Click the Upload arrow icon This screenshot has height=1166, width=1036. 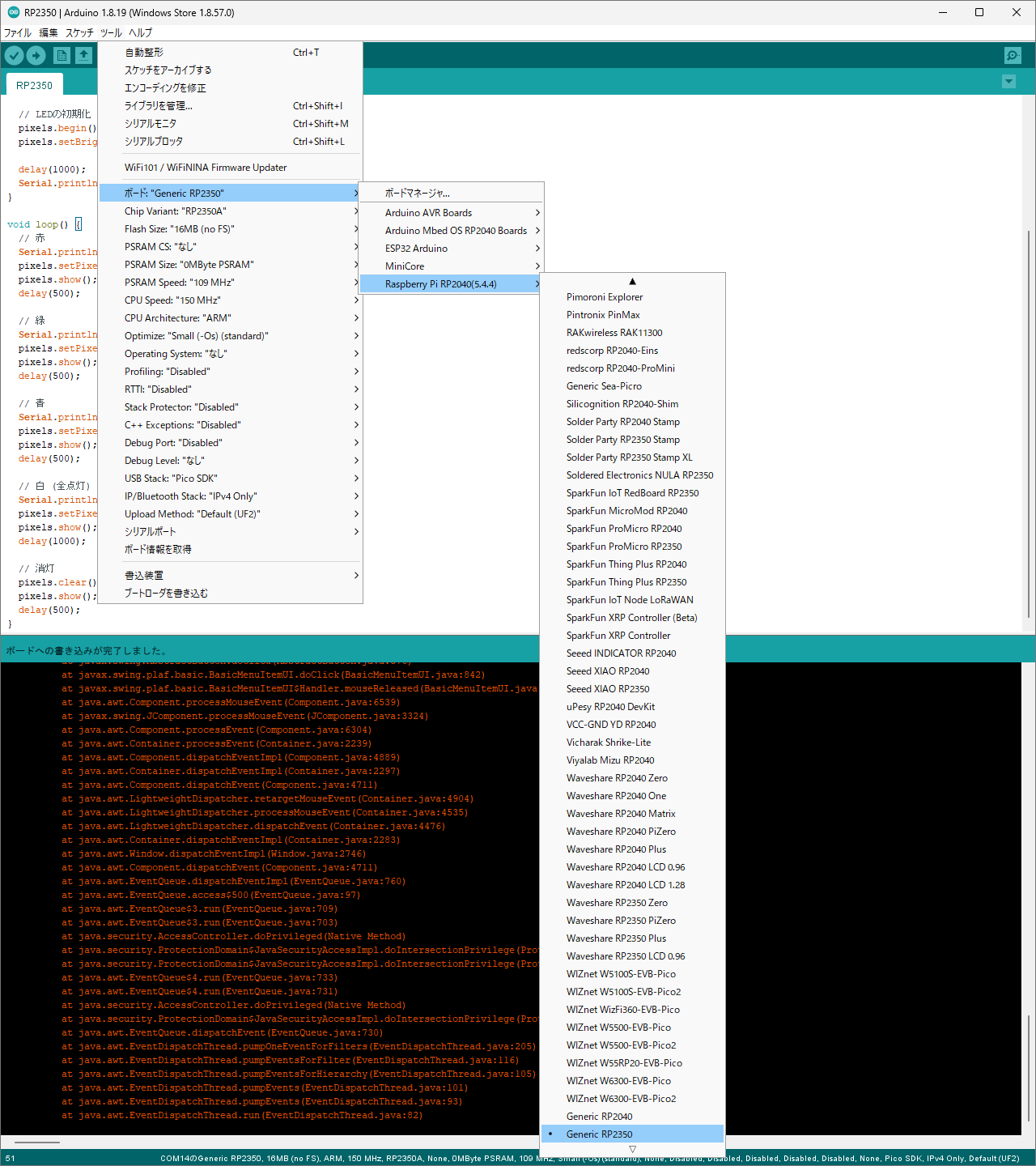[36, 55]
